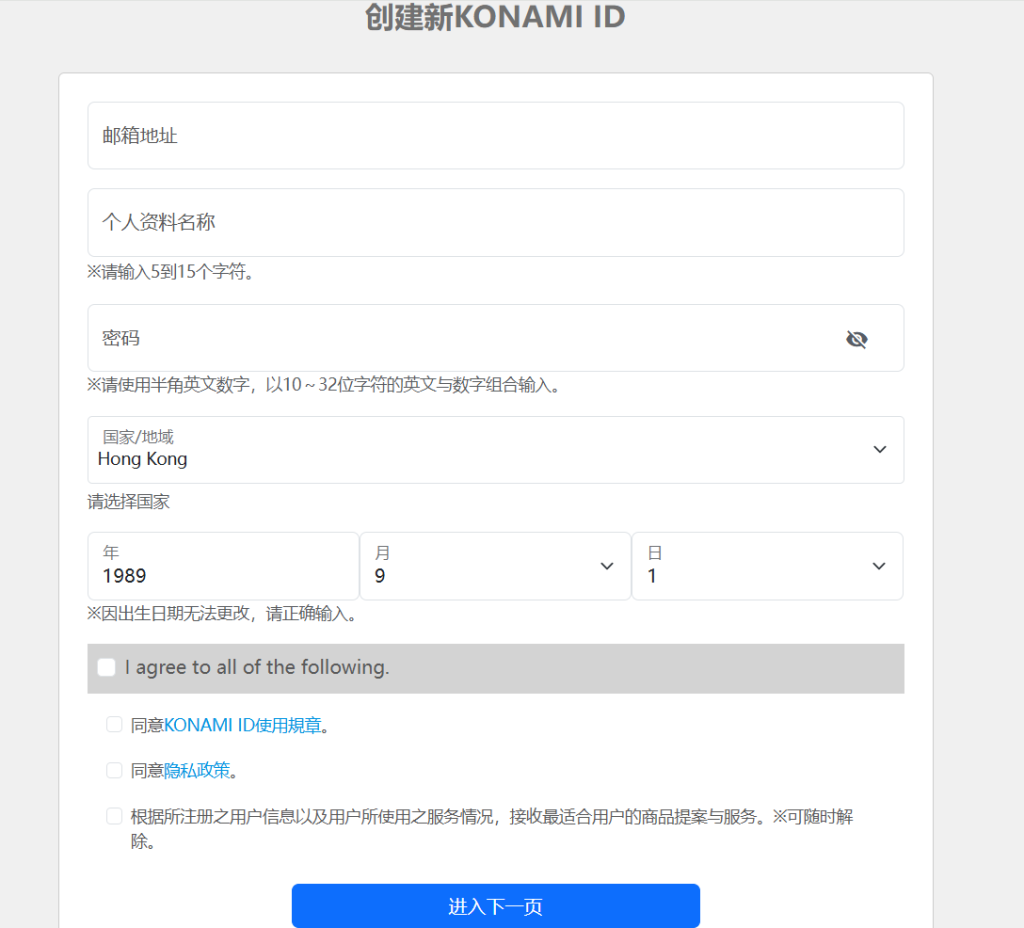Select the 个人资料名称 profile name field

click(495, 222)
